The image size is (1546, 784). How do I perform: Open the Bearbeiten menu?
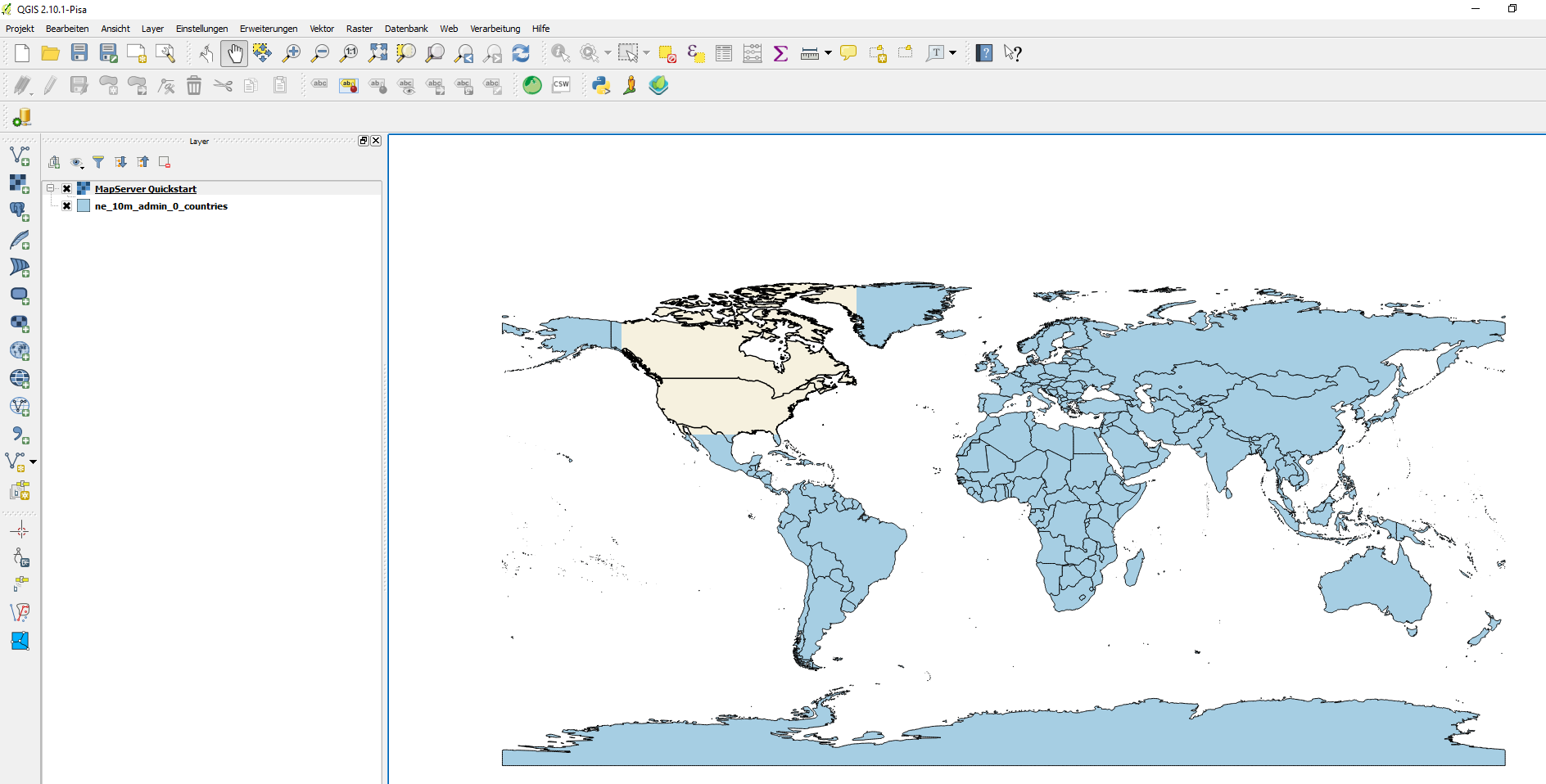point(67,29)
